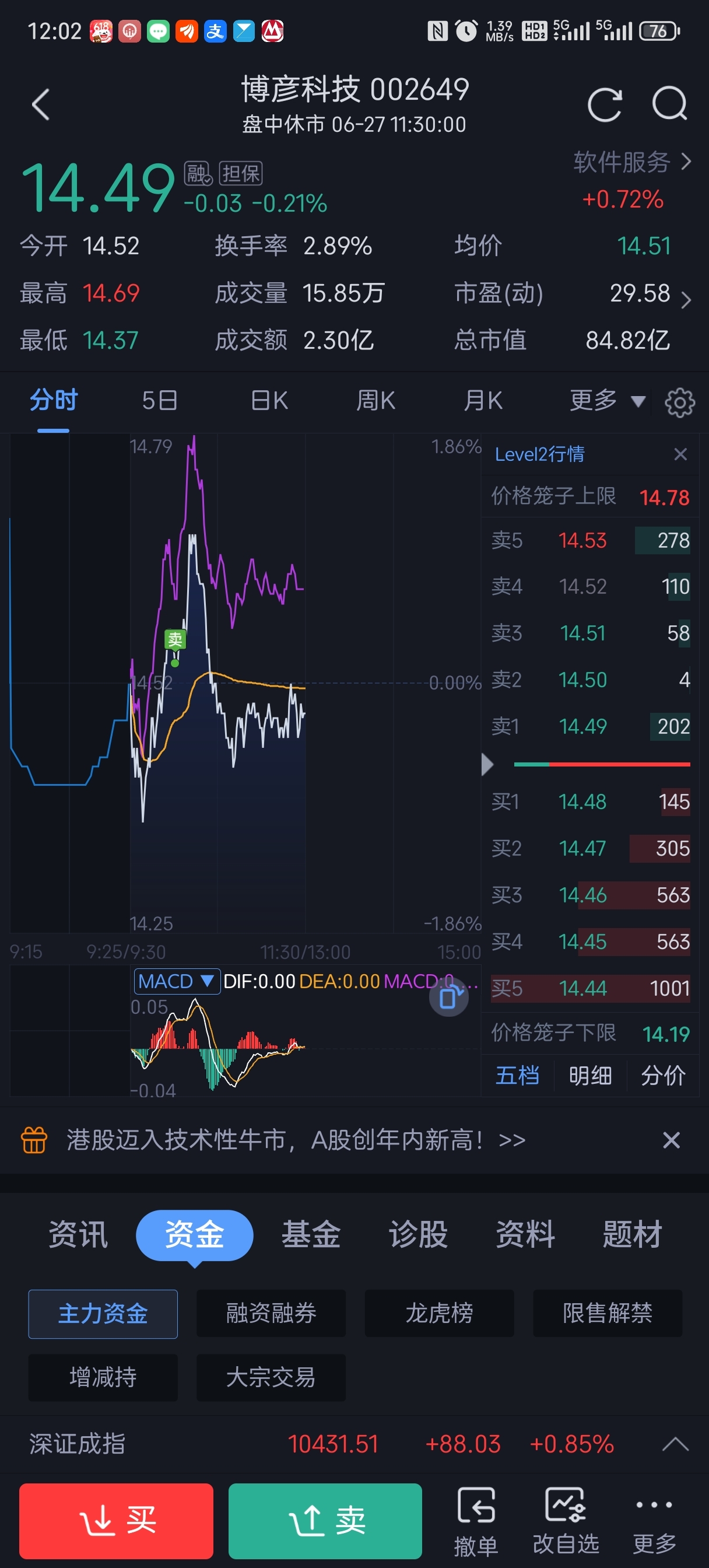Open the 资料 company info tab
This screenshot has height=1568, width=709.
tap(525, 1234)
